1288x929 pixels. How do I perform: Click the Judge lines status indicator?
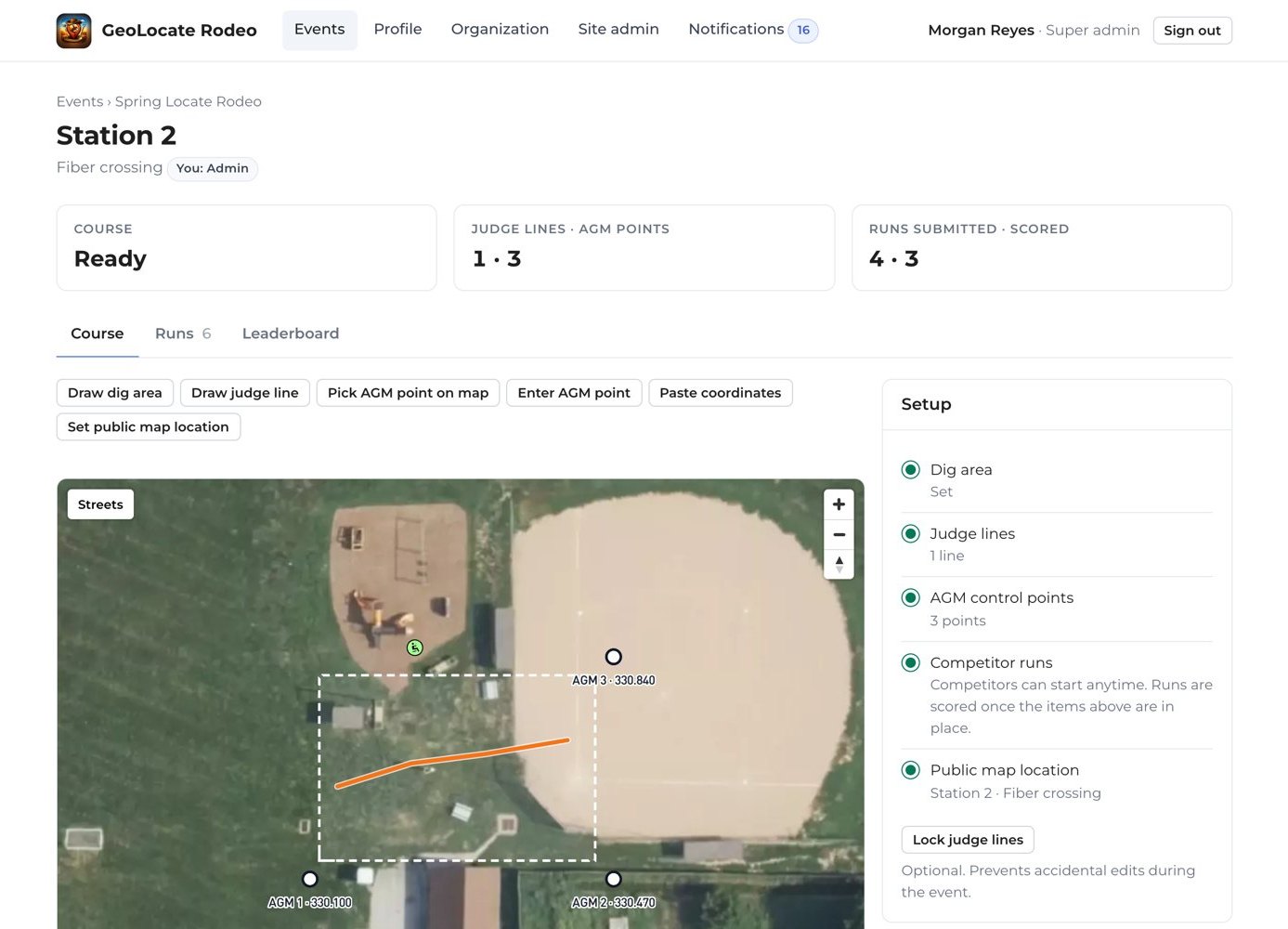tap(911, 533)
